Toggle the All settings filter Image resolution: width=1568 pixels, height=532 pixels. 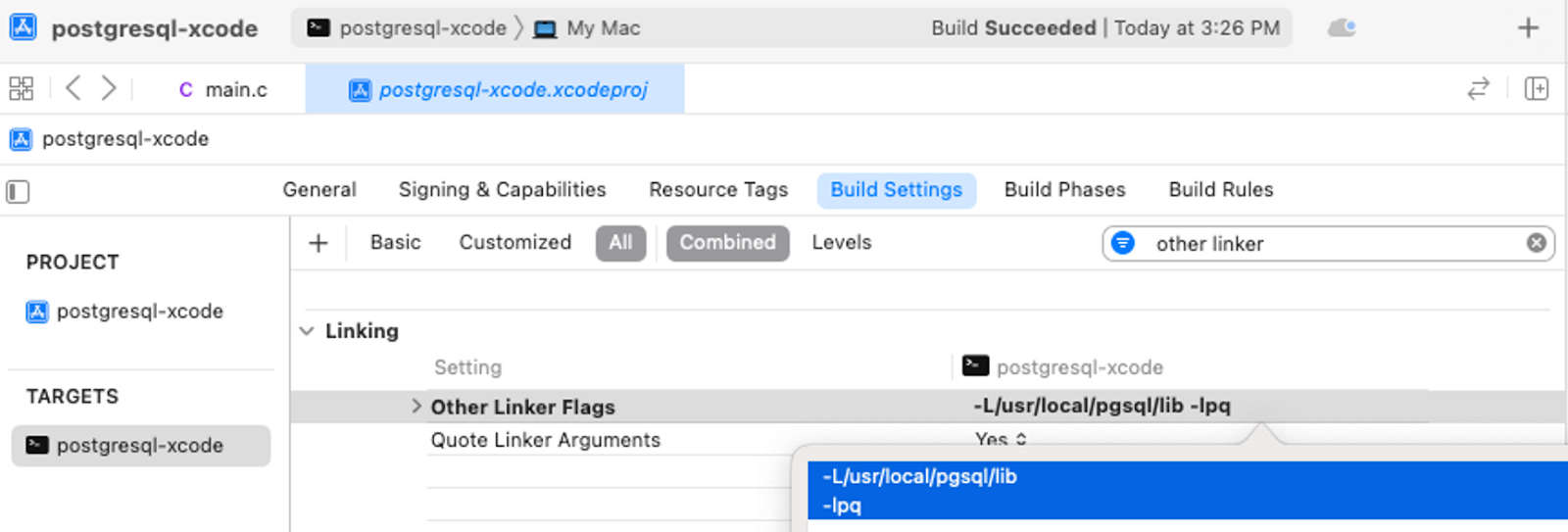tap(620, 243)
